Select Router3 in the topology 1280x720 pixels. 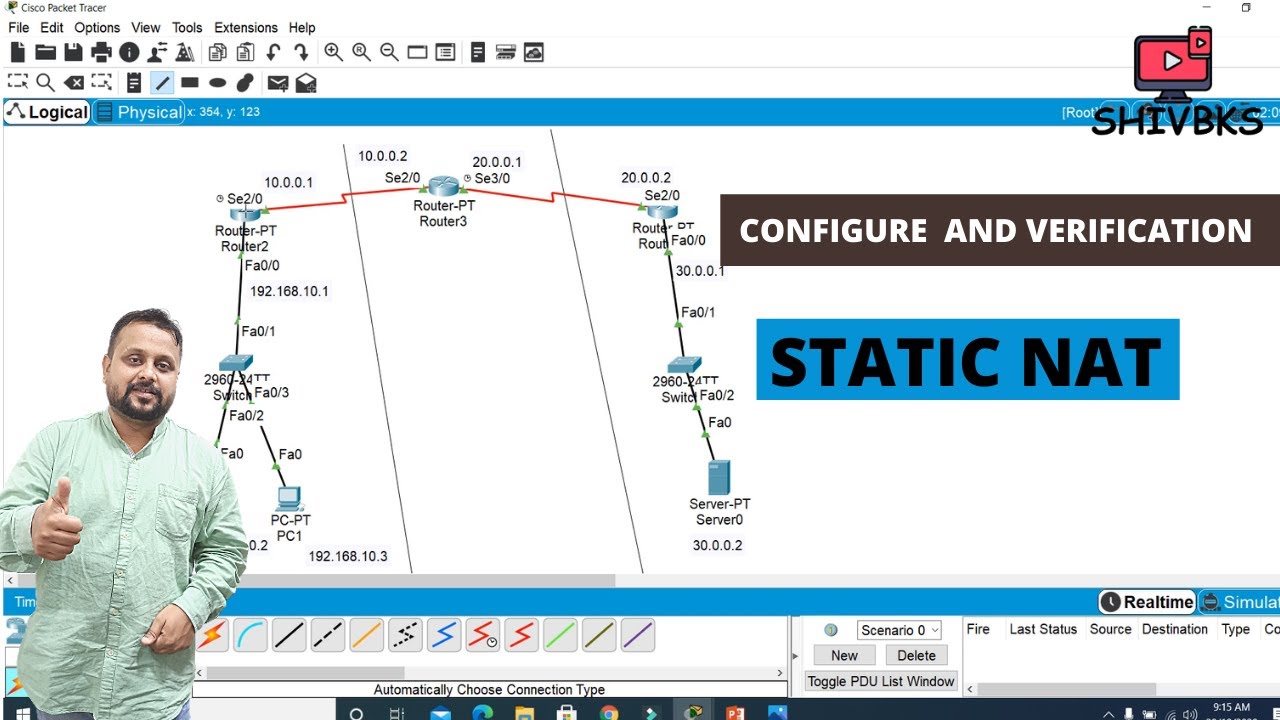443,187
